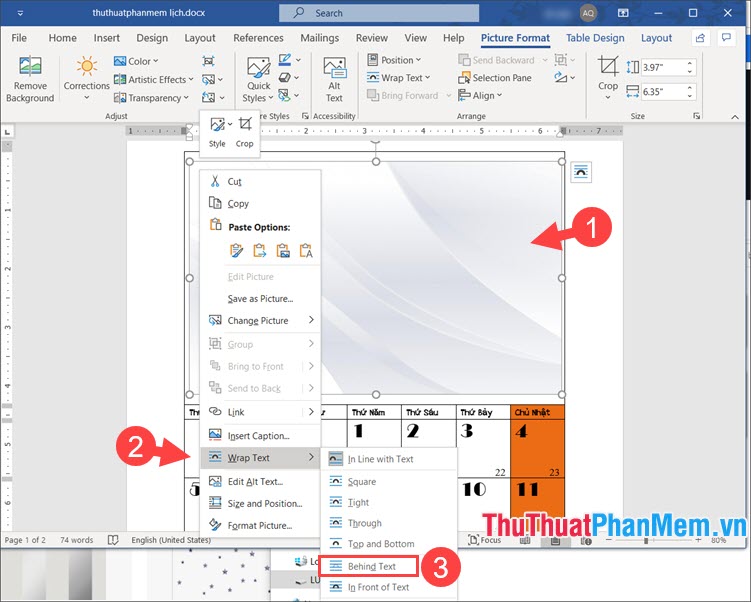Open the Transparency dropdown

tap(151, 98)
